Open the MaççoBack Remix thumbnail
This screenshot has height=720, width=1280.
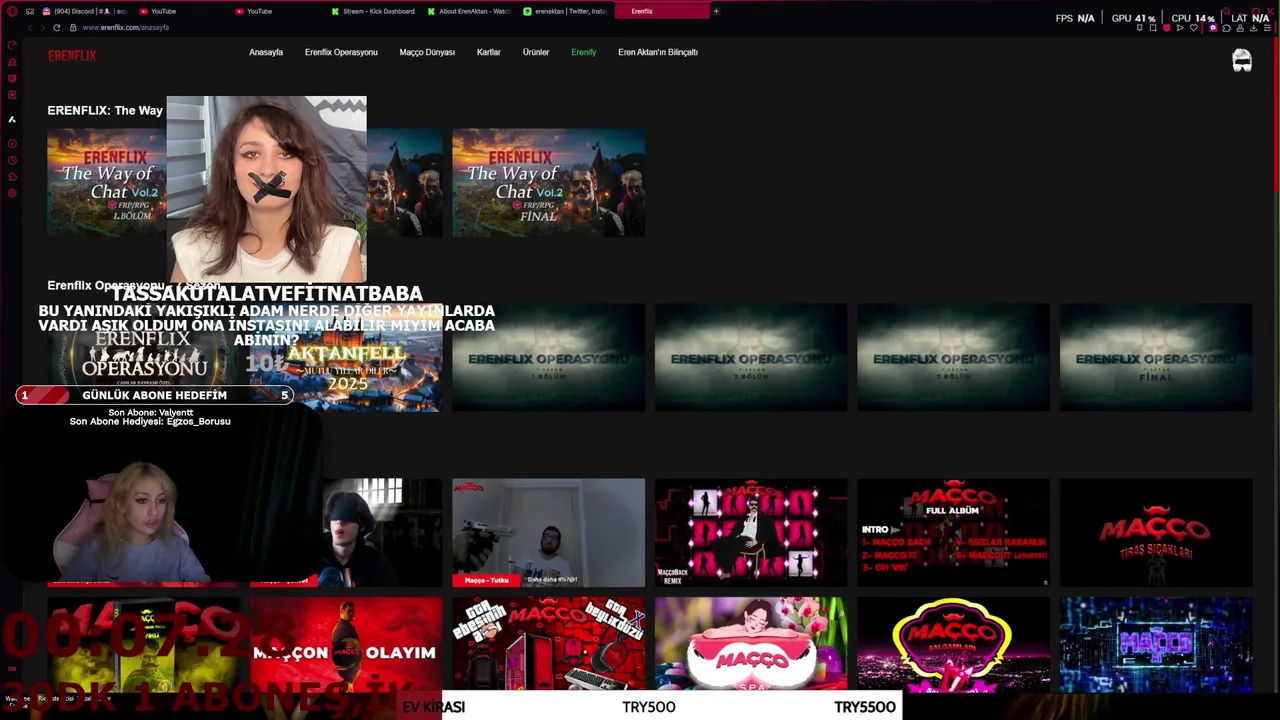751,532
